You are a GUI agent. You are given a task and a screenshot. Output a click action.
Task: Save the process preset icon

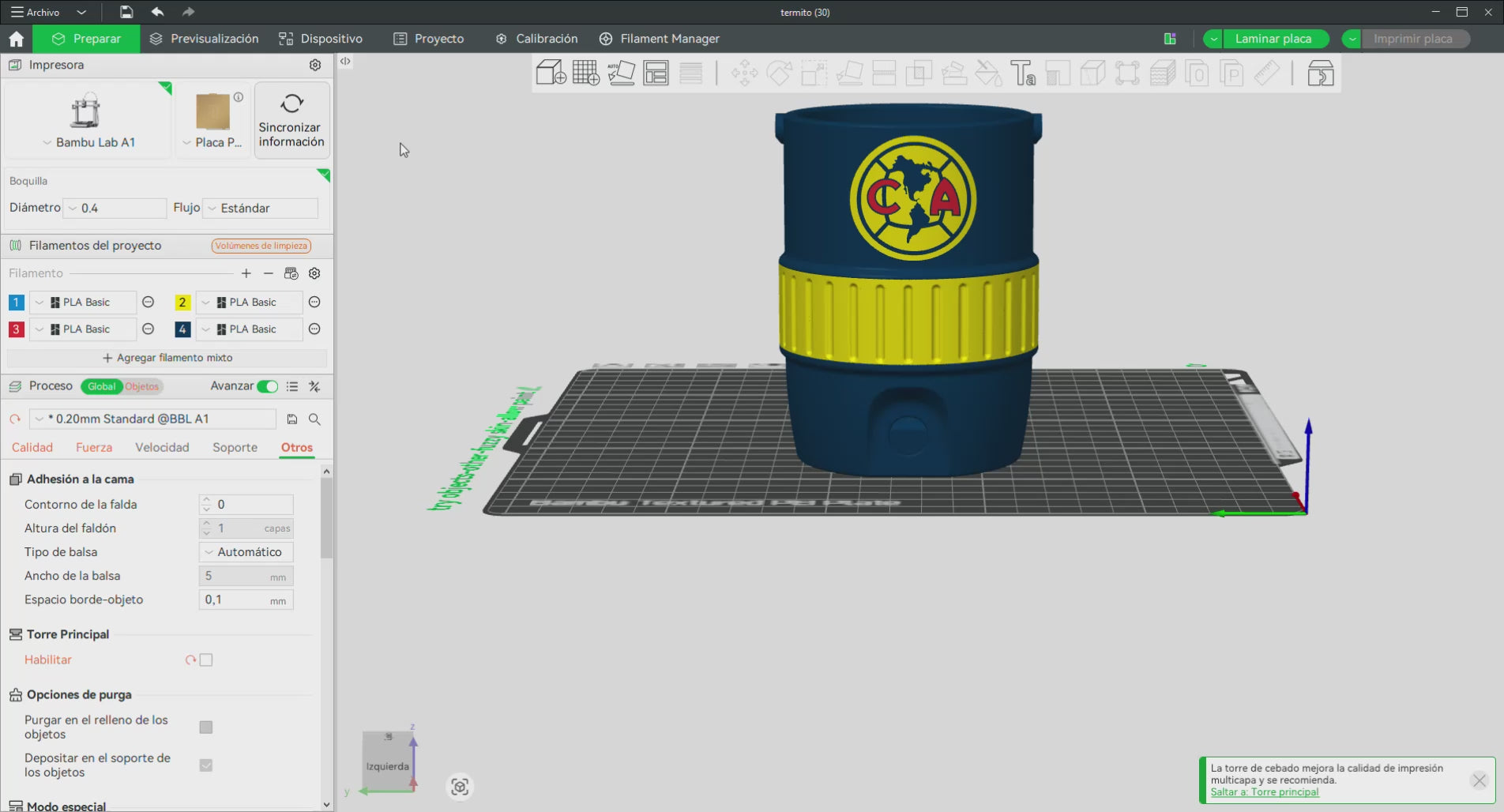click(x=292, y=419)
